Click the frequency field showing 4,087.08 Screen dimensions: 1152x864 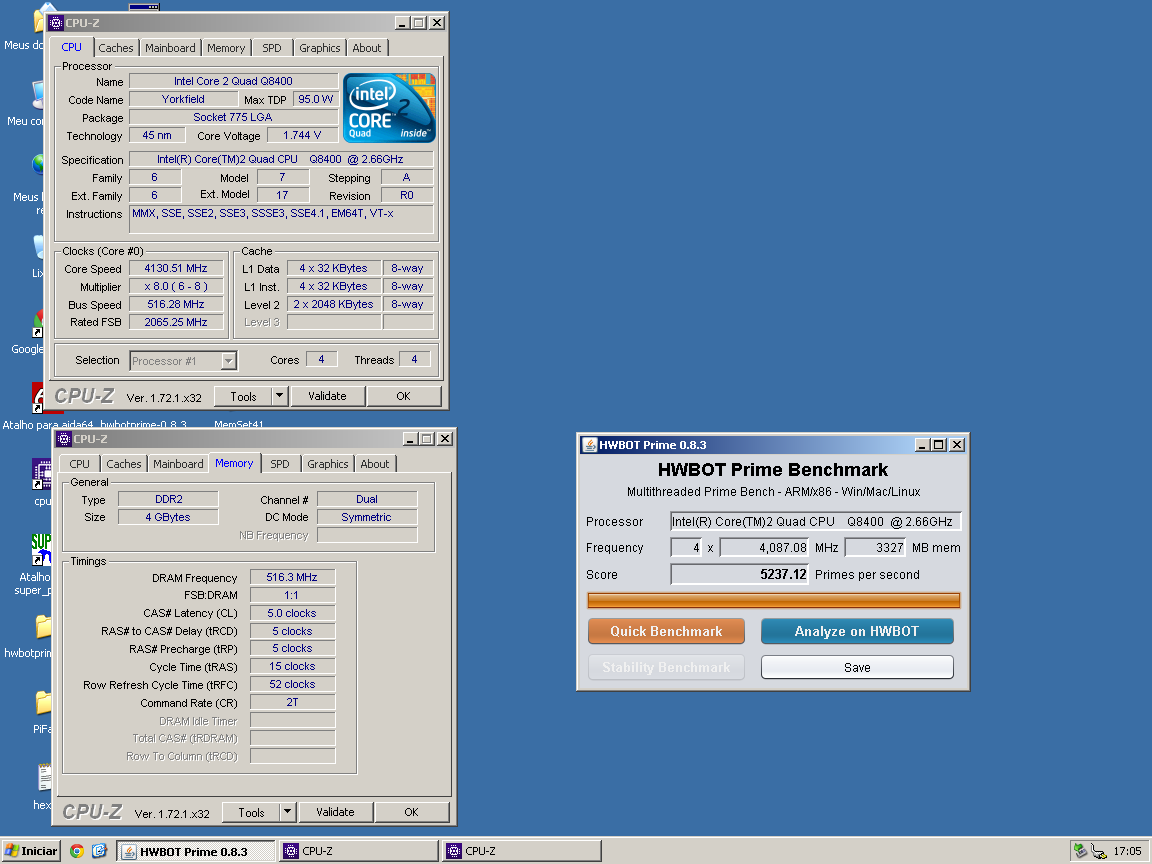(764, 547)
